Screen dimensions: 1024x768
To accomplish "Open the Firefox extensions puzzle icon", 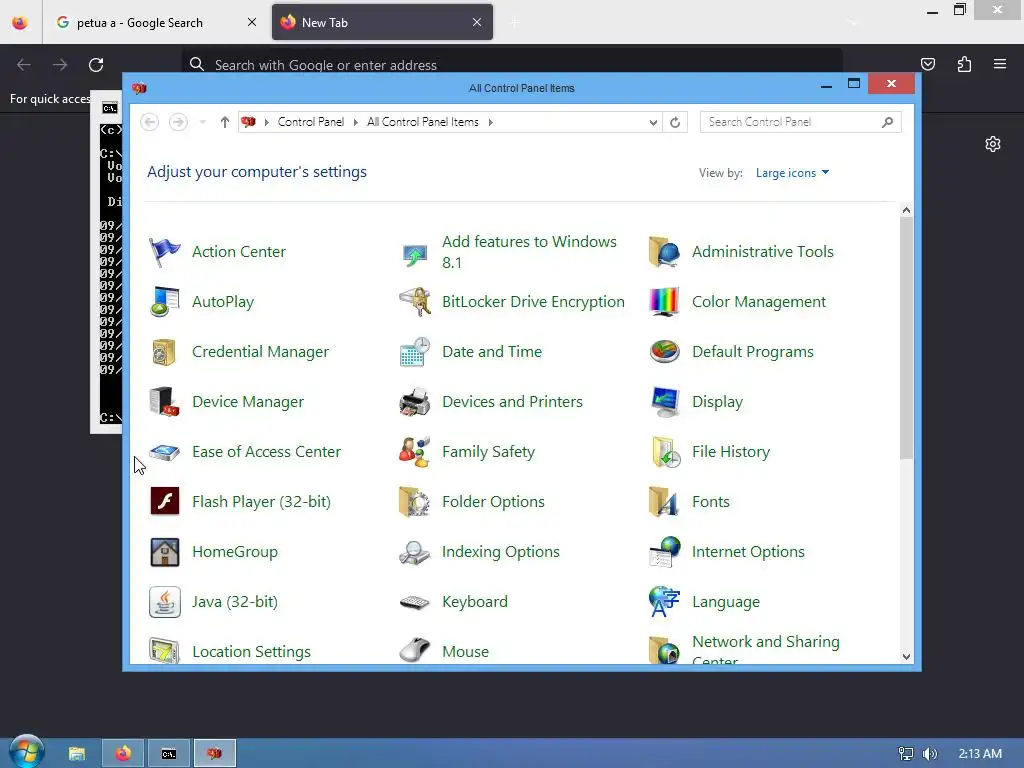I will [964, 64].
